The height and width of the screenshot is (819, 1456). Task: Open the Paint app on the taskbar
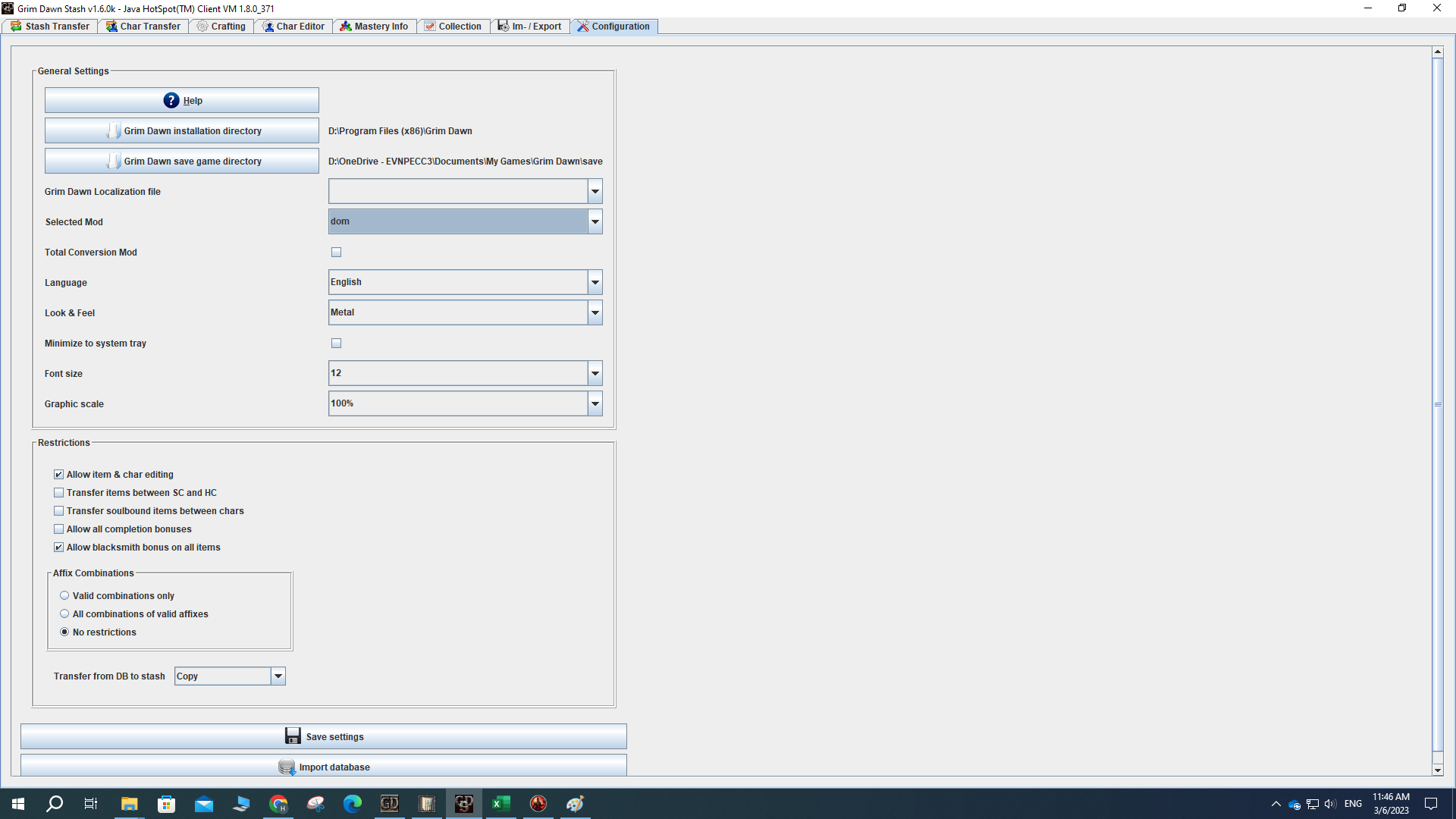[576, 804]
